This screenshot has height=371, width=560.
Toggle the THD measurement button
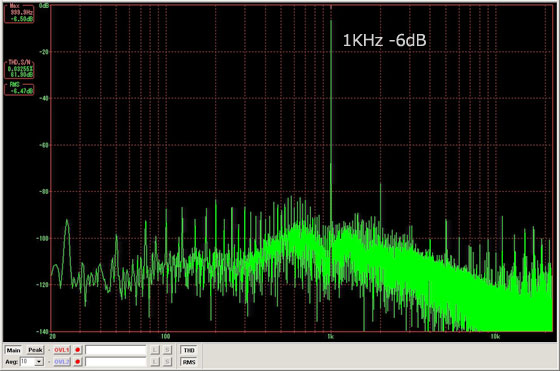(189, 350)
